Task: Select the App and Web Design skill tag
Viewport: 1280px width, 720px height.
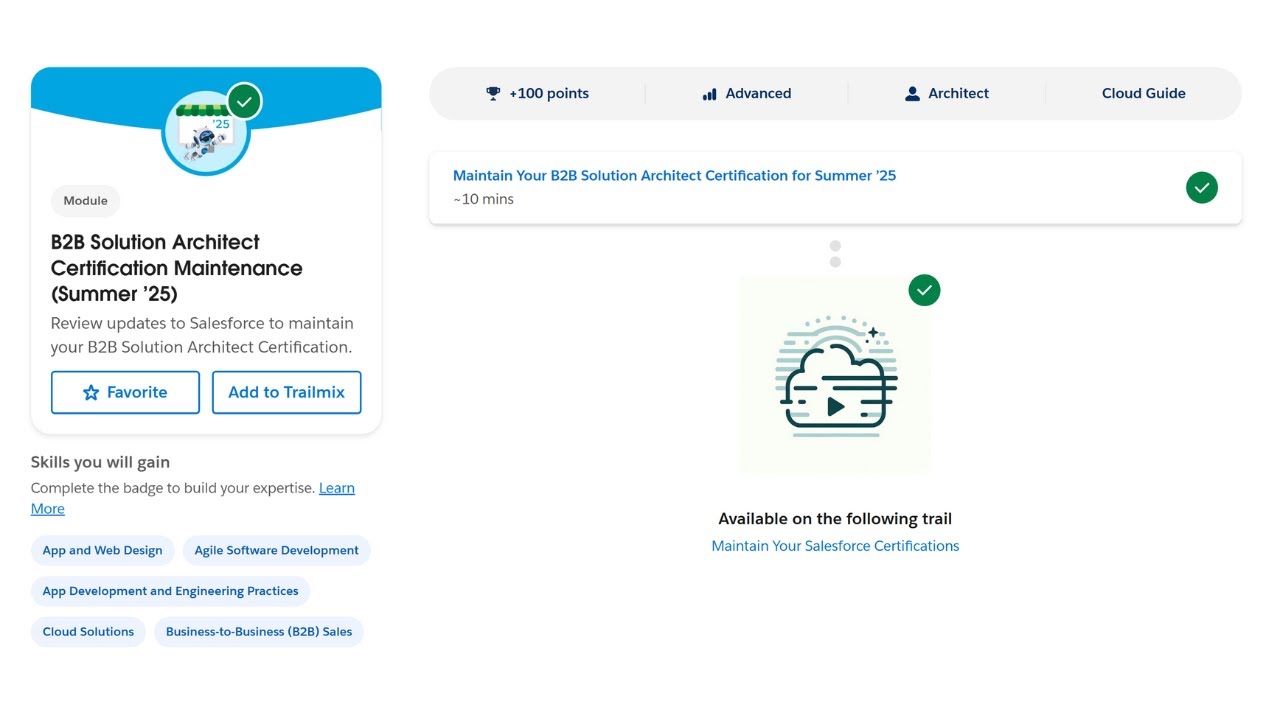Action: [x=102, y=550]
